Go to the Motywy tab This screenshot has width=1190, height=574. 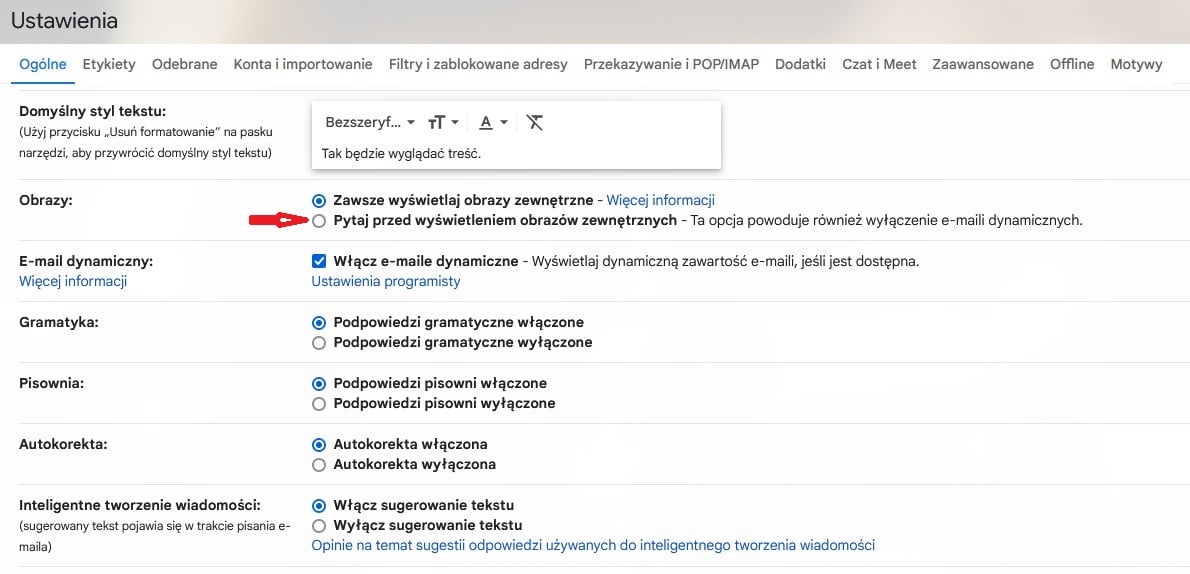1136,65
